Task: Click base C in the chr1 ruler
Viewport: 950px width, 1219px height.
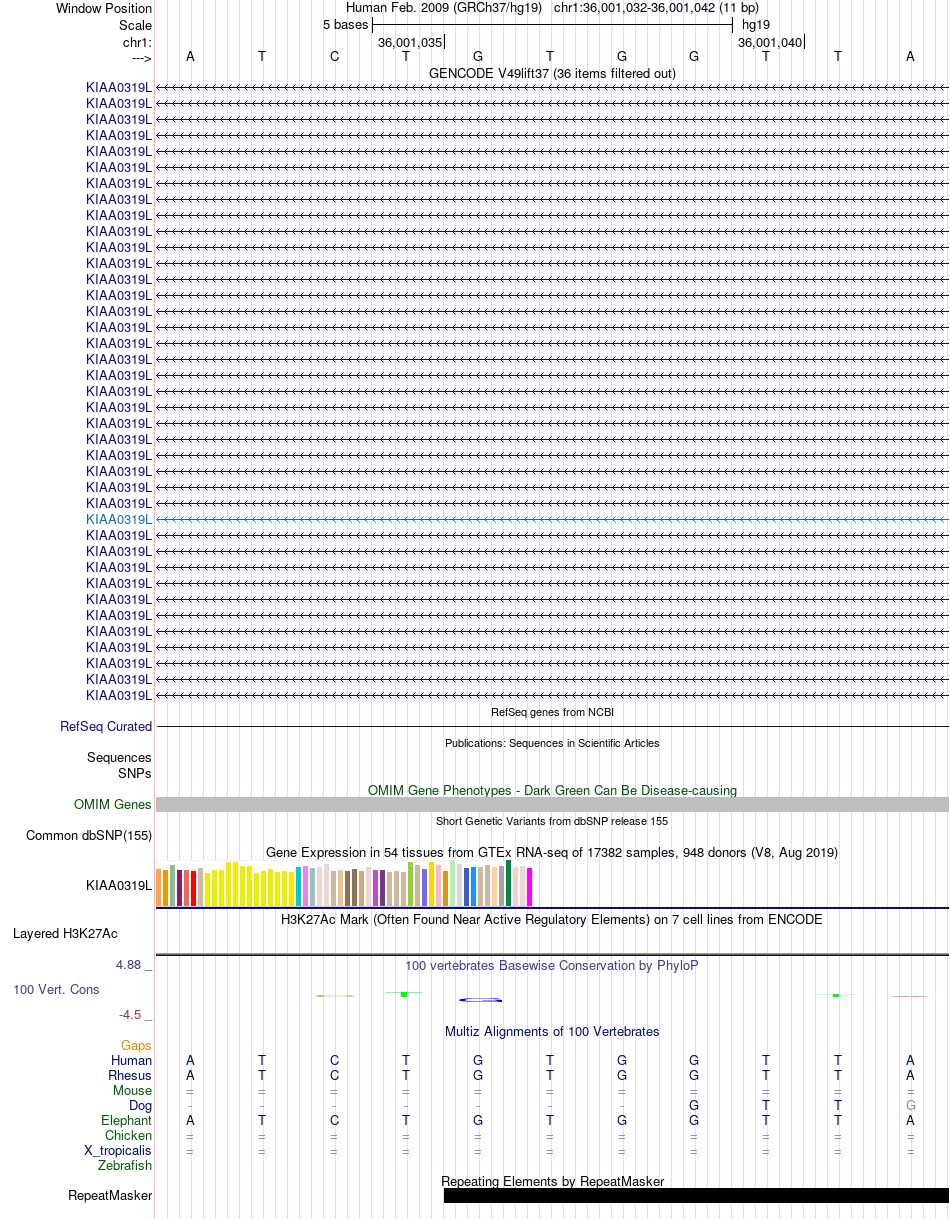Action: tap(334, 56)
